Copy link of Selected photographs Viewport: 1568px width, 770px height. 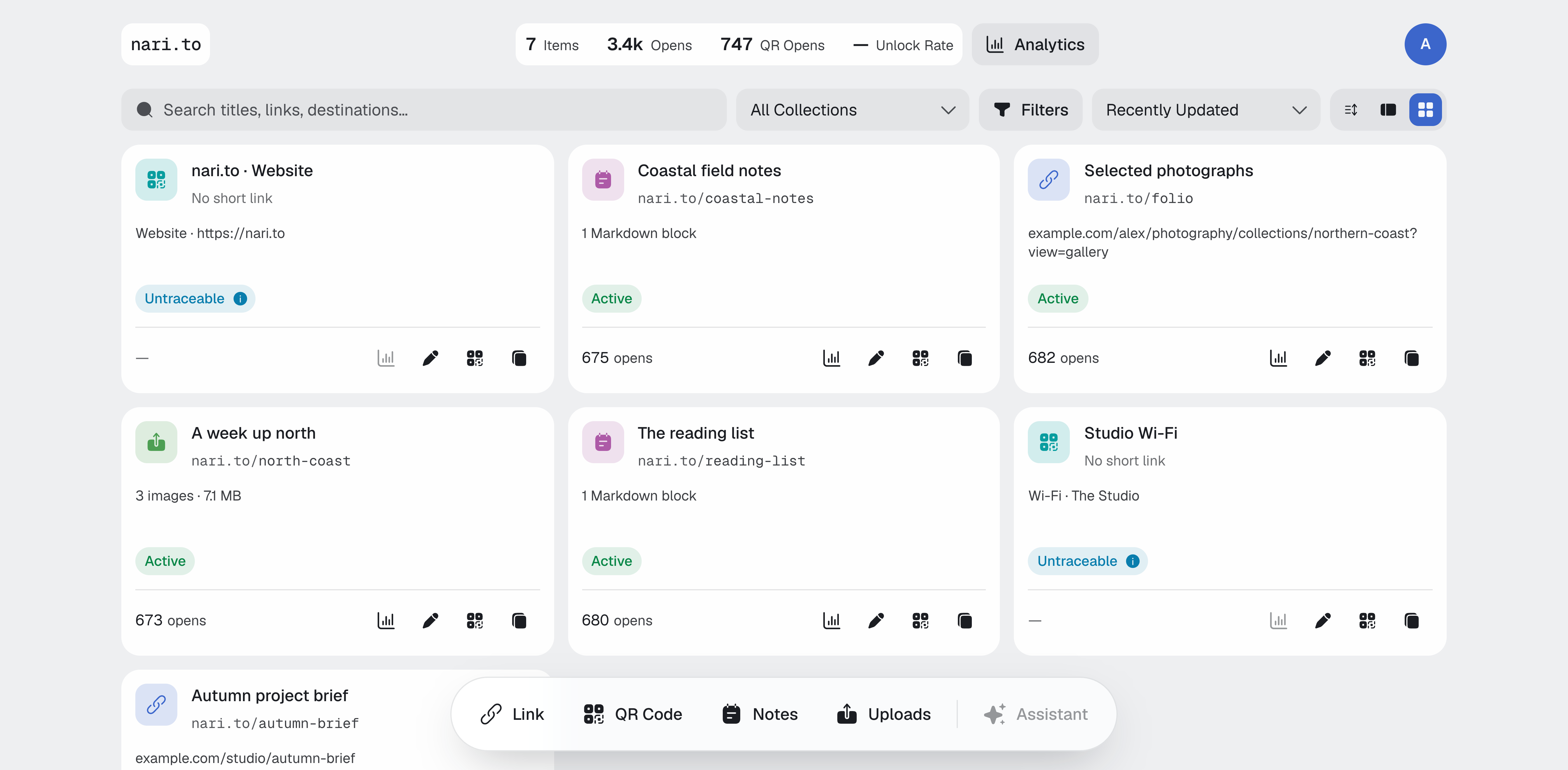click(x=1412, y=358)
